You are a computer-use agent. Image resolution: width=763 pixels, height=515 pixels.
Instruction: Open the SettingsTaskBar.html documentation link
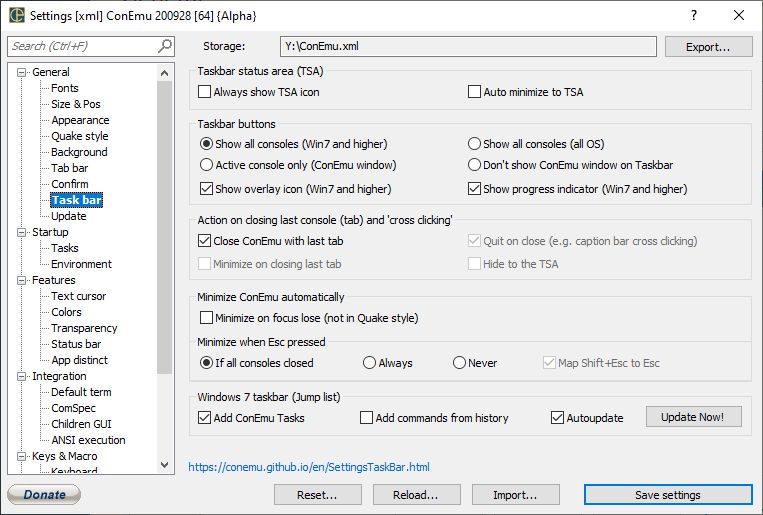point(309,467)
